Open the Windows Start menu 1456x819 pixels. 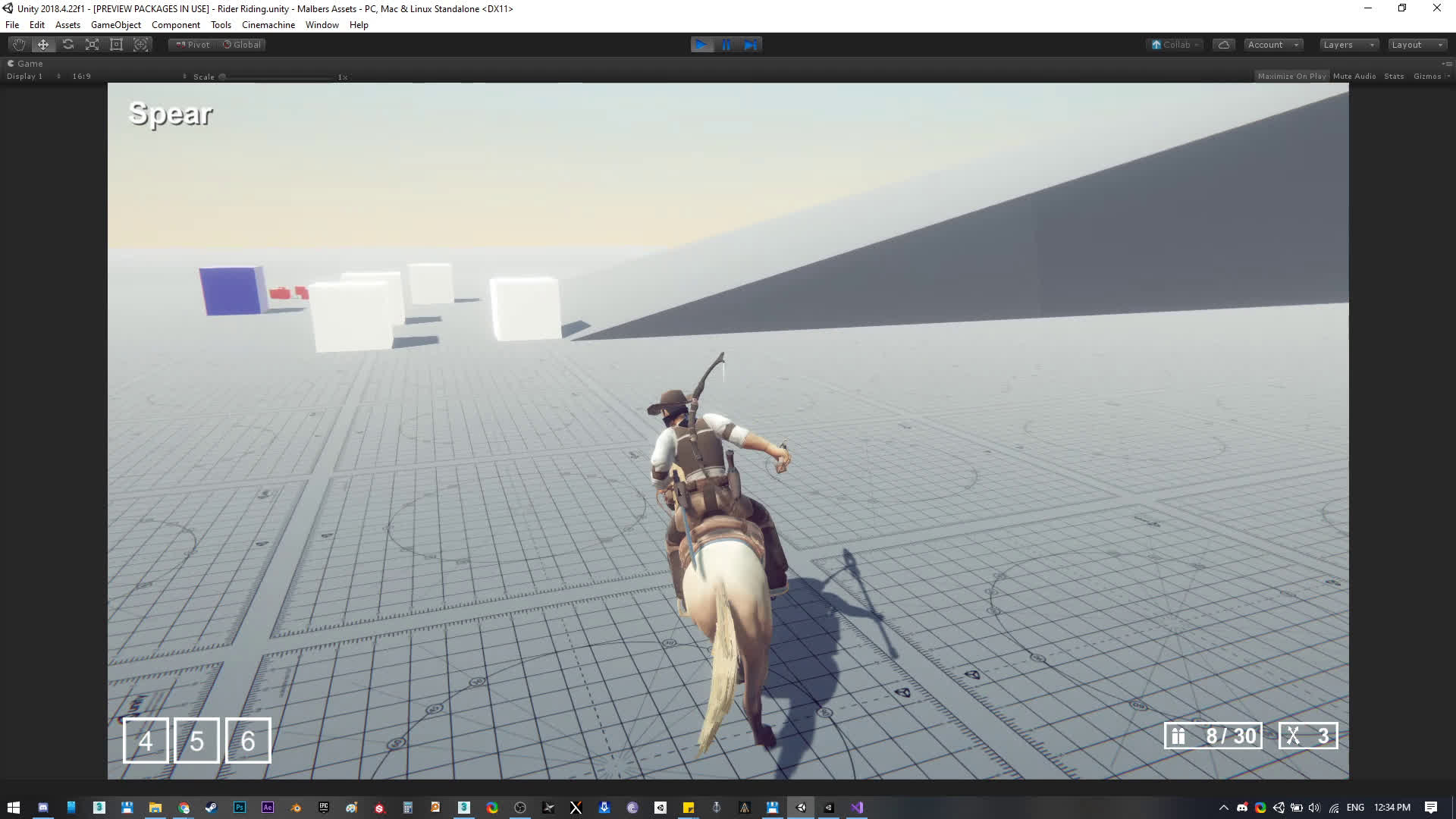(x=13, y=808)
